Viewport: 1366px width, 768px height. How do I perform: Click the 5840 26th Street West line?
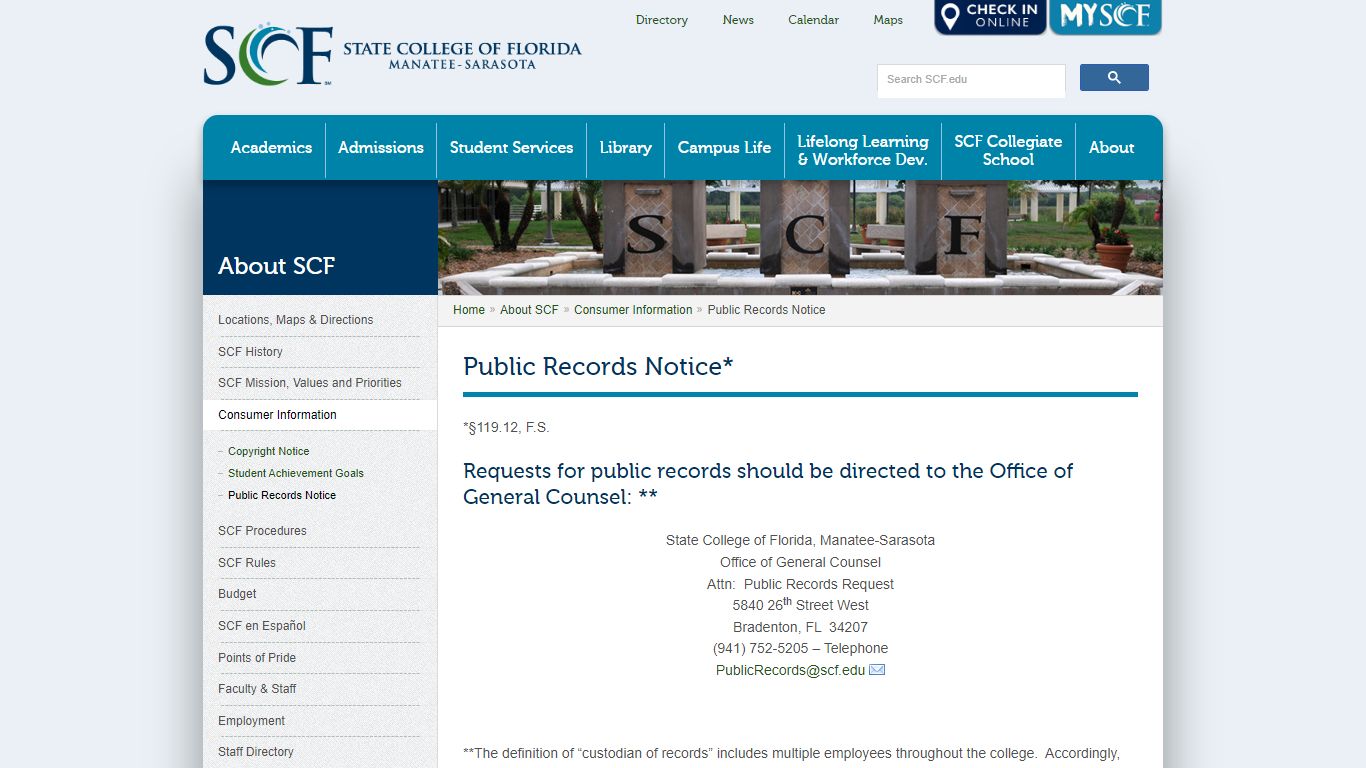800,605
